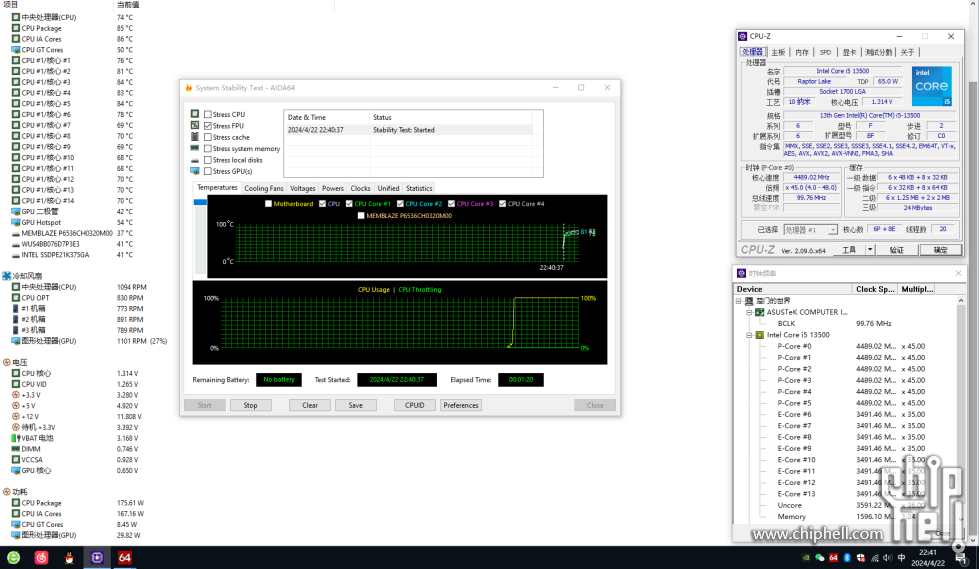This screenshot has height=569, width=979.
Task: Click the DIMM memory sensor icon
Action: (16, 449)
